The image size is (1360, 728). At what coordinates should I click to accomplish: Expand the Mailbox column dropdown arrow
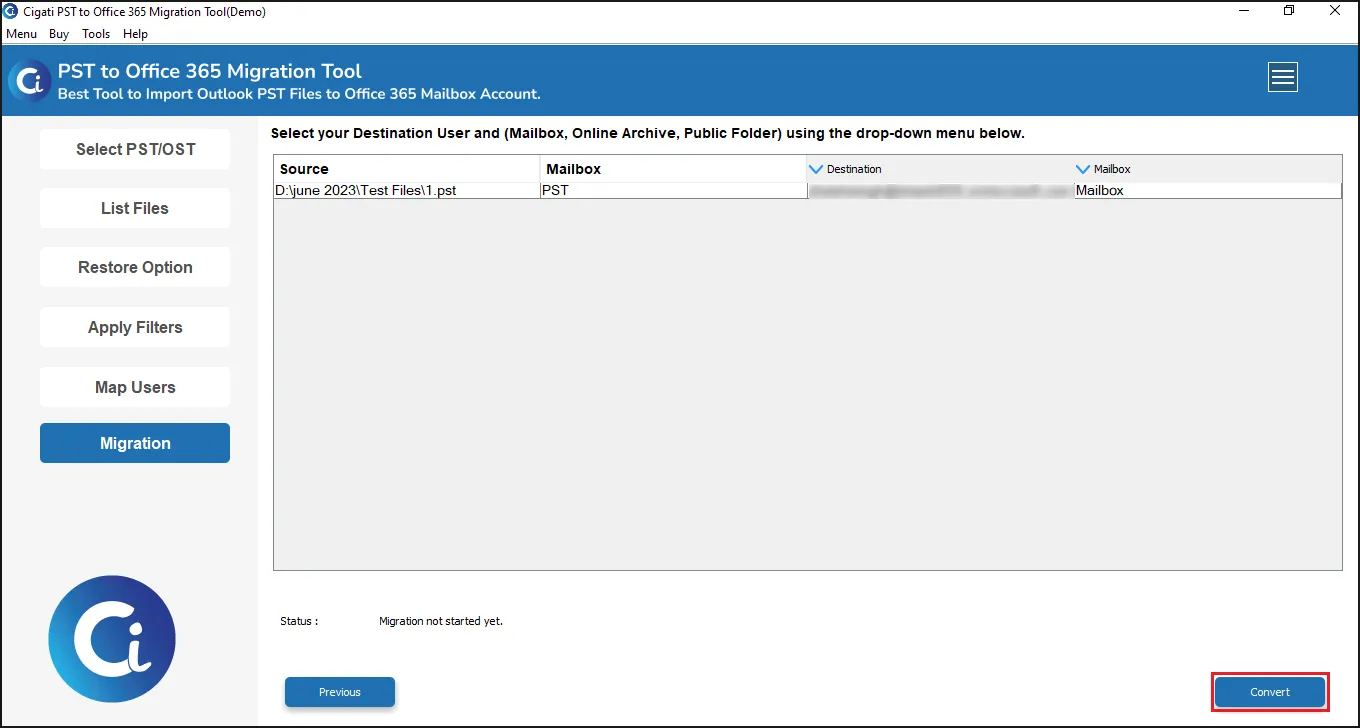click(1082, 169)
